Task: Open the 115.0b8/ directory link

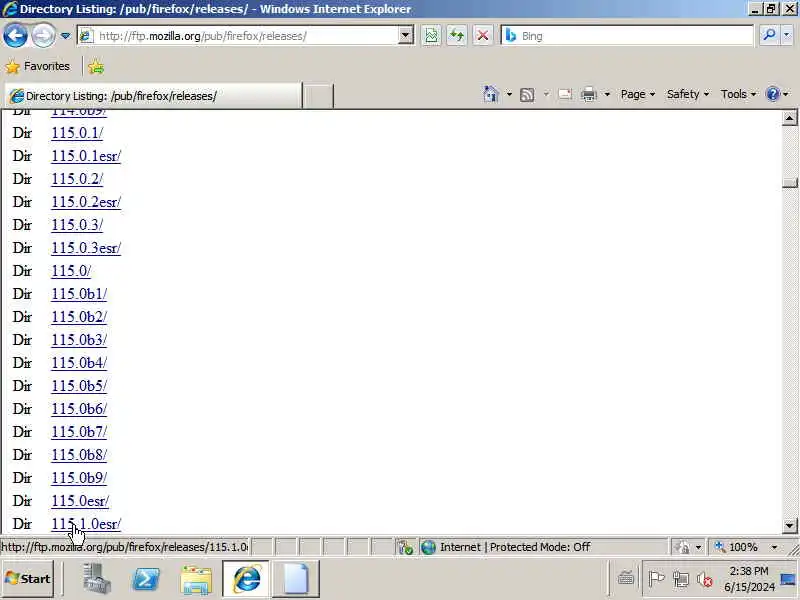Action: (79, 454)
